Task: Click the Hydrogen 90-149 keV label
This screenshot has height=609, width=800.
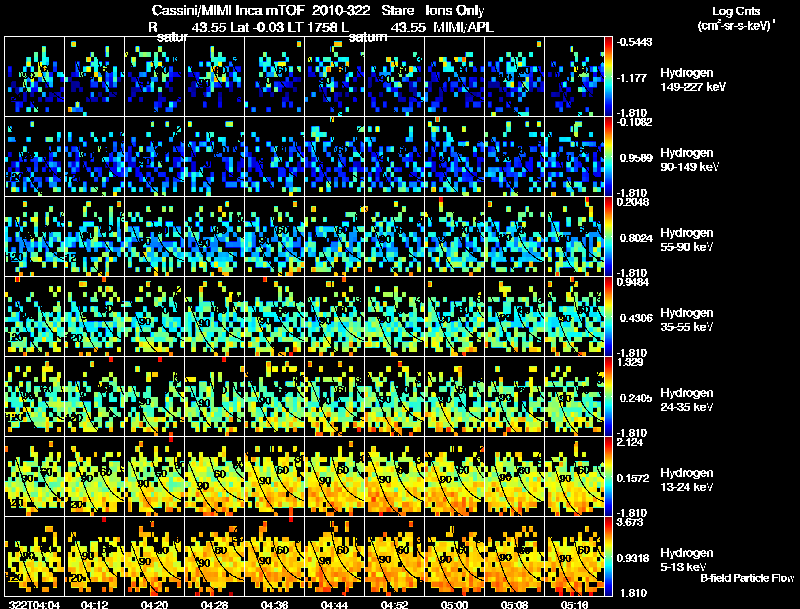Action: (689, 159)
